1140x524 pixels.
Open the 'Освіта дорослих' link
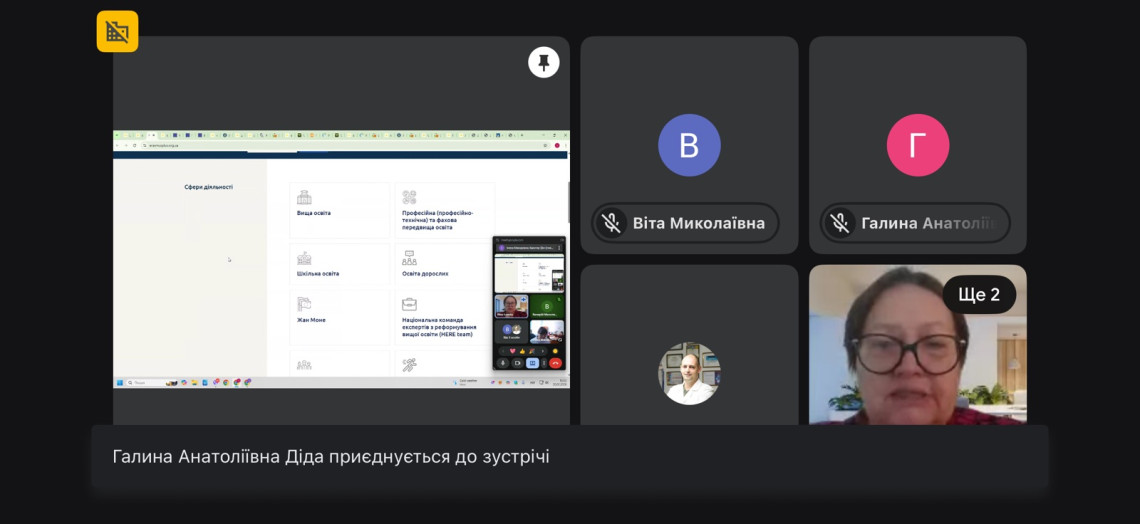coord(425,273)
